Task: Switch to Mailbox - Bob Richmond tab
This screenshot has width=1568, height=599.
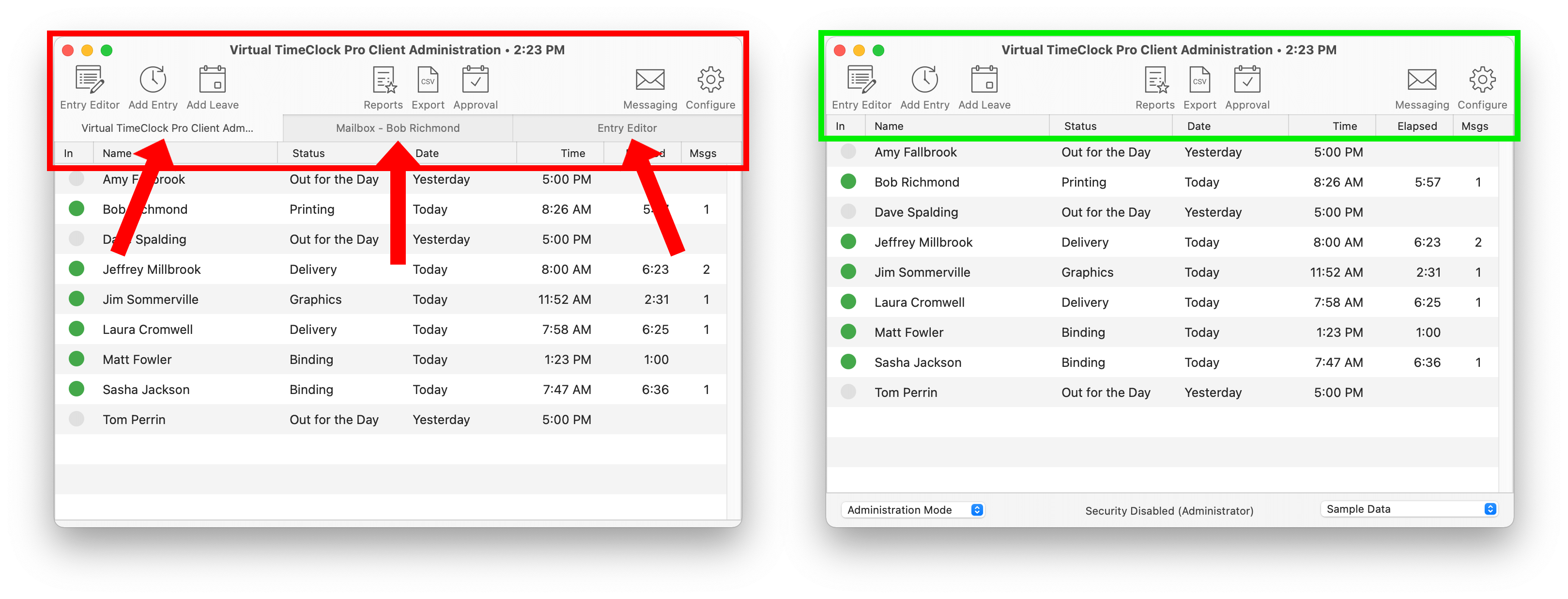Action: [398, 128]
